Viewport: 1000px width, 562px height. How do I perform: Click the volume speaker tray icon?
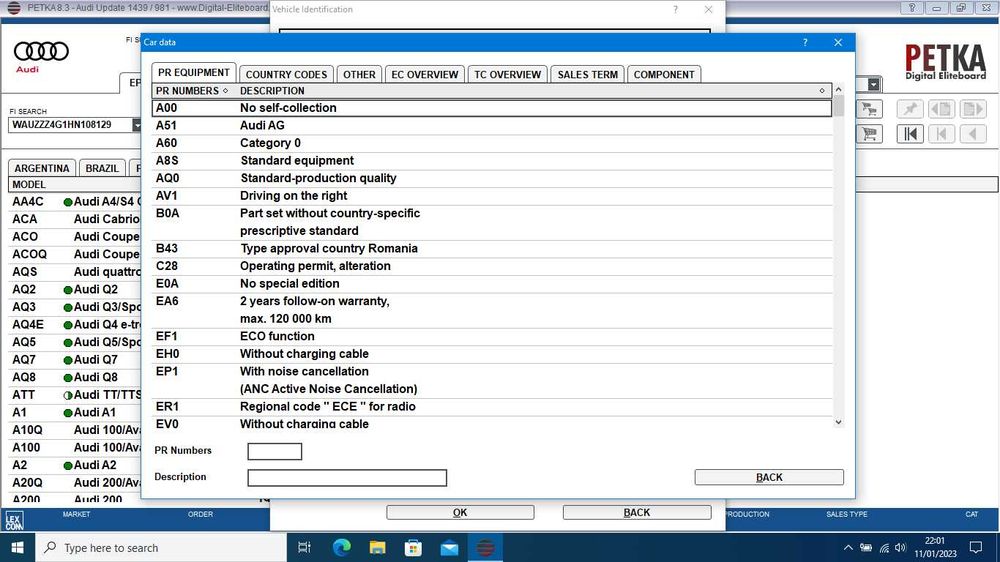900,547
